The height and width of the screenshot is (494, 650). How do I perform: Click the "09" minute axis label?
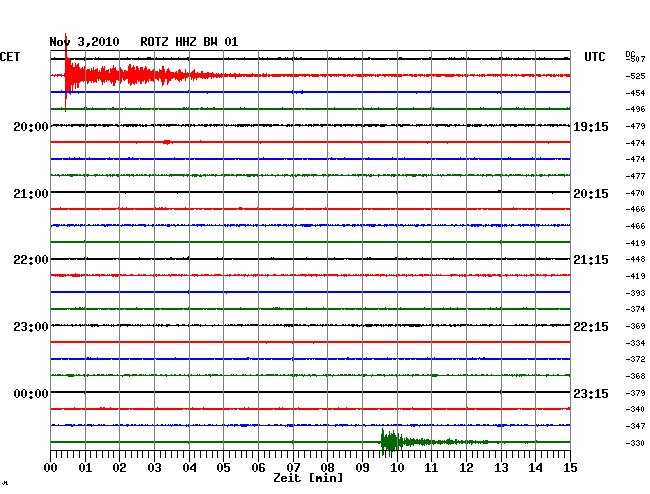click(x=362, y=468)
